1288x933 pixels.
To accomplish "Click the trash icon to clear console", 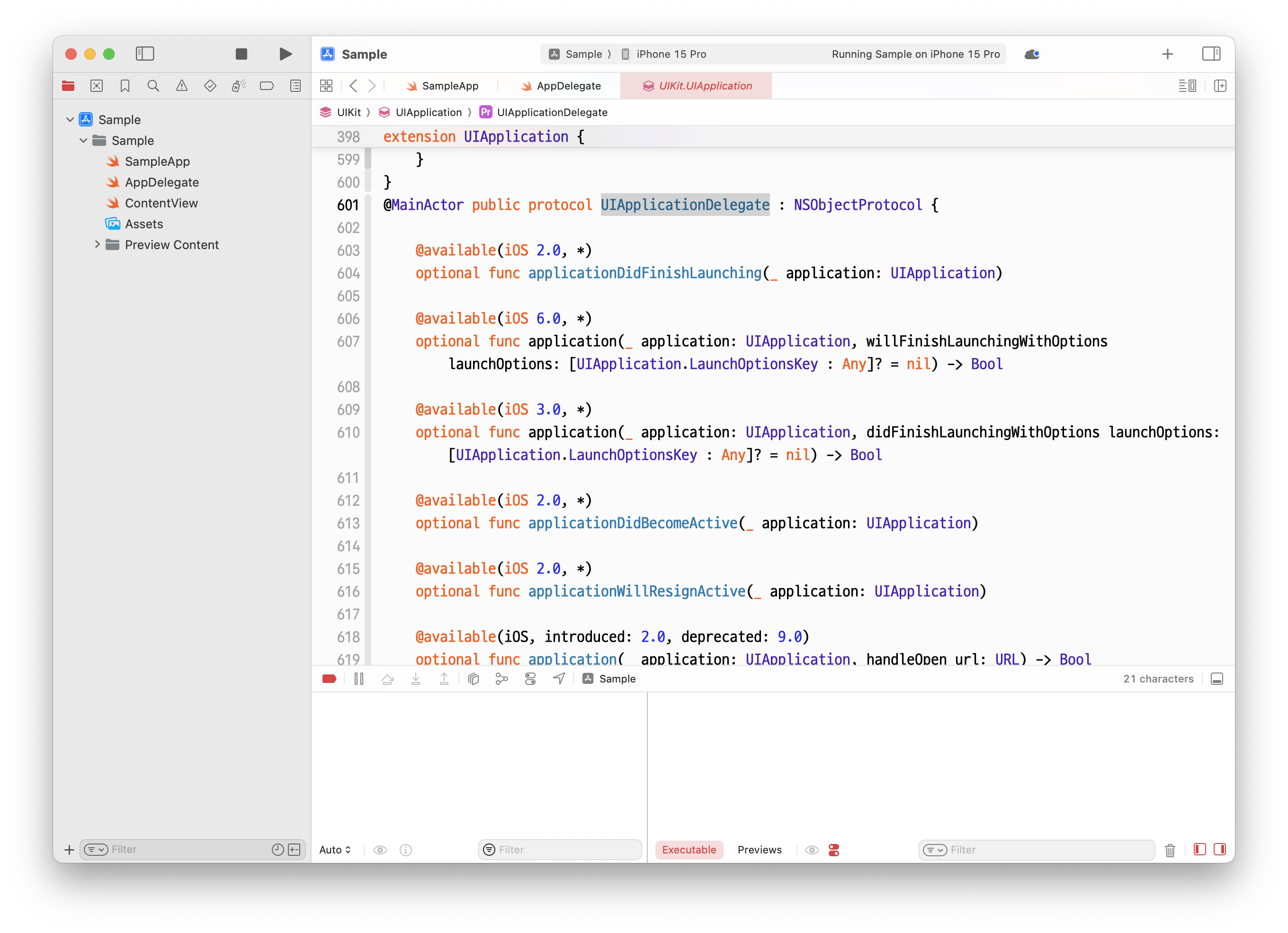I will (x=1170, y=850).
